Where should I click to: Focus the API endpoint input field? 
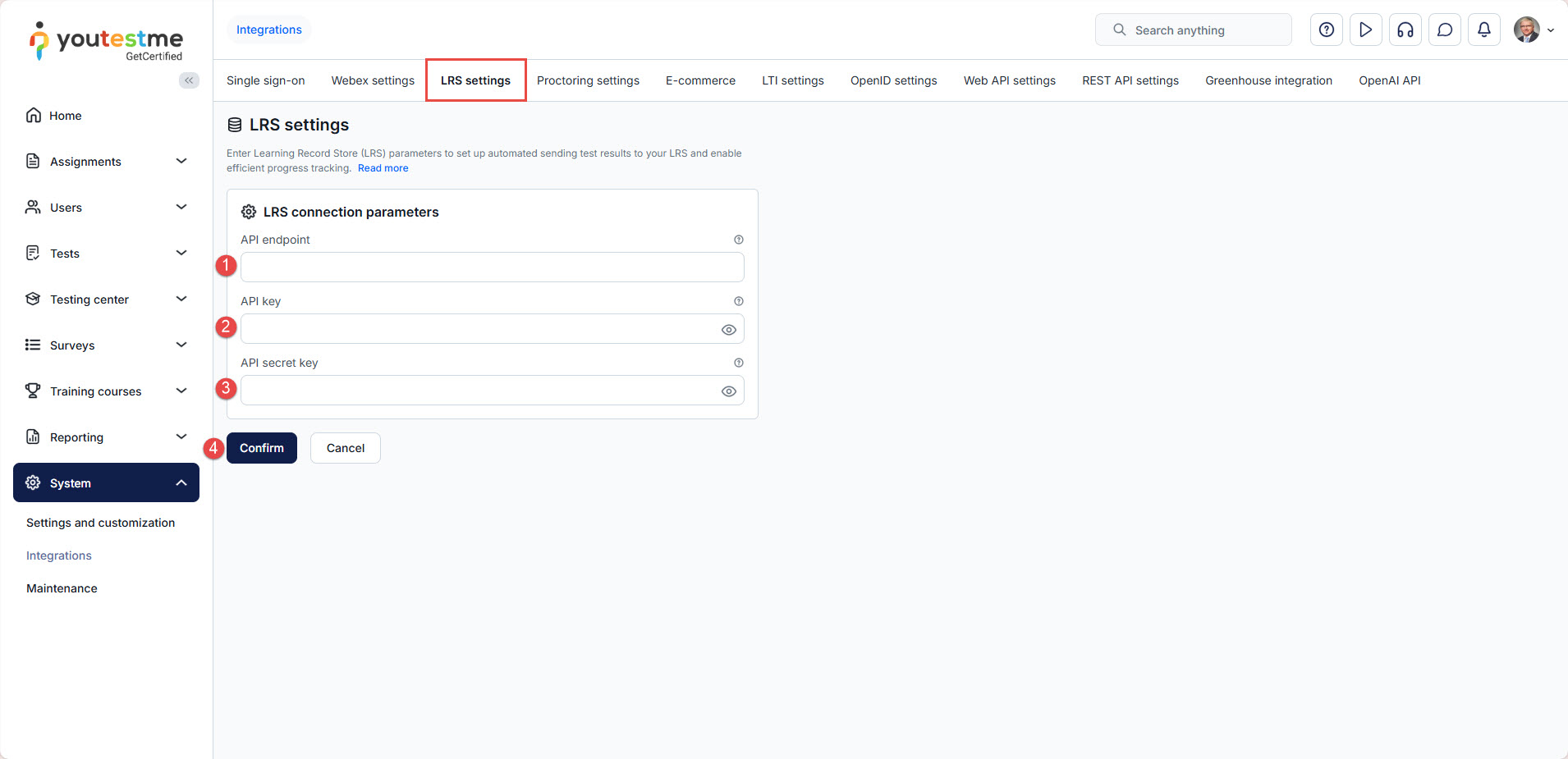[492, 267]
